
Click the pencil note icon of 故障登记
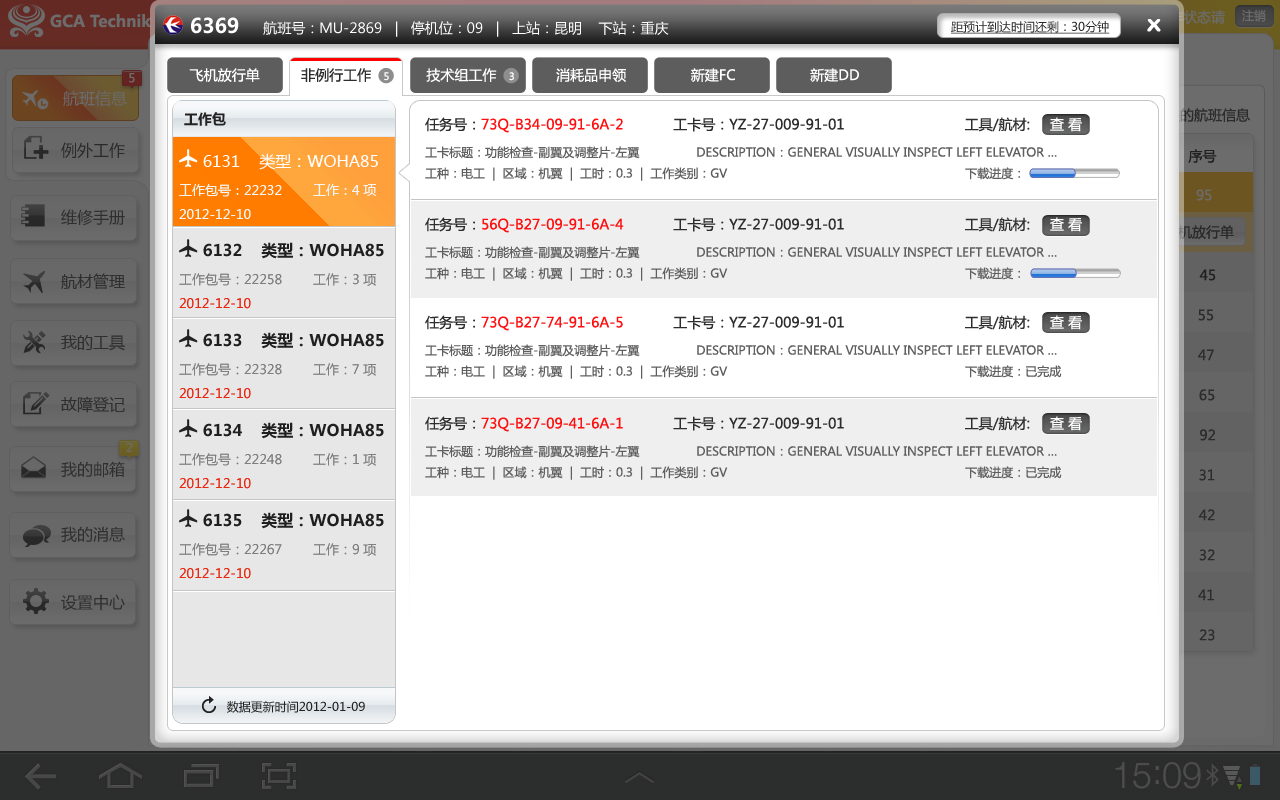coord(35,404)
